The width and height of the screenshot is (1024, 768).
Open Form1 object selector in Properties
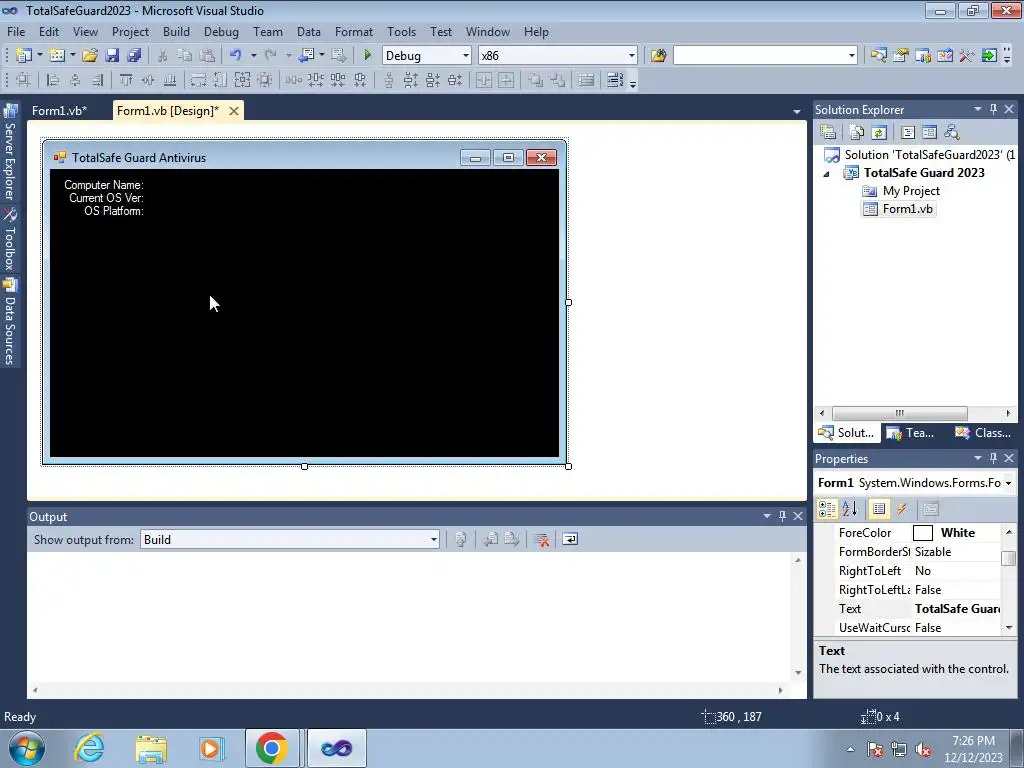pyautogui.click(x=1008, y=483)
